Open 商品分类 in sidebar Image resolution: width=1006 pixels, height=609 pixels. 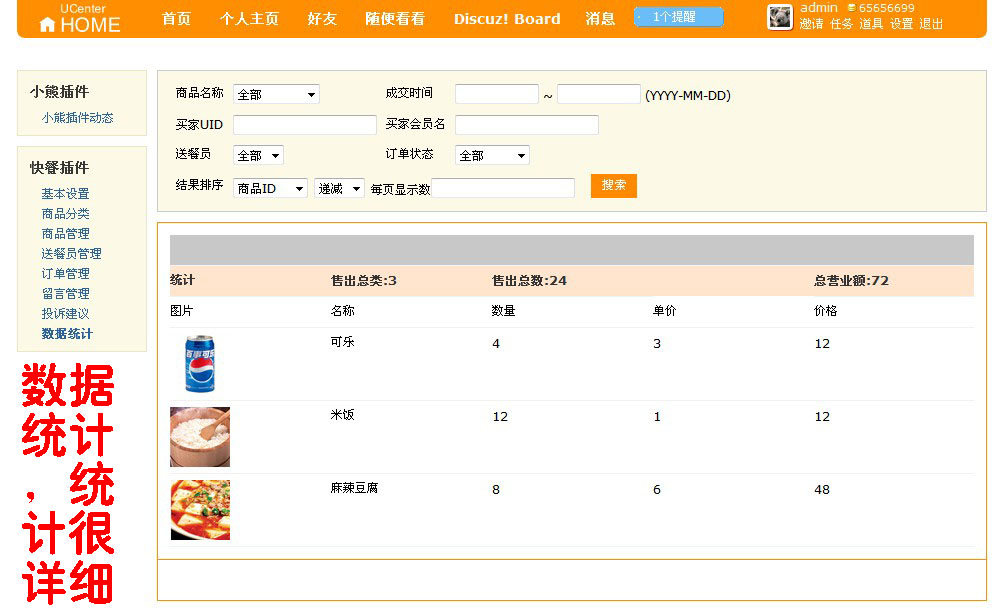(65, 213)
